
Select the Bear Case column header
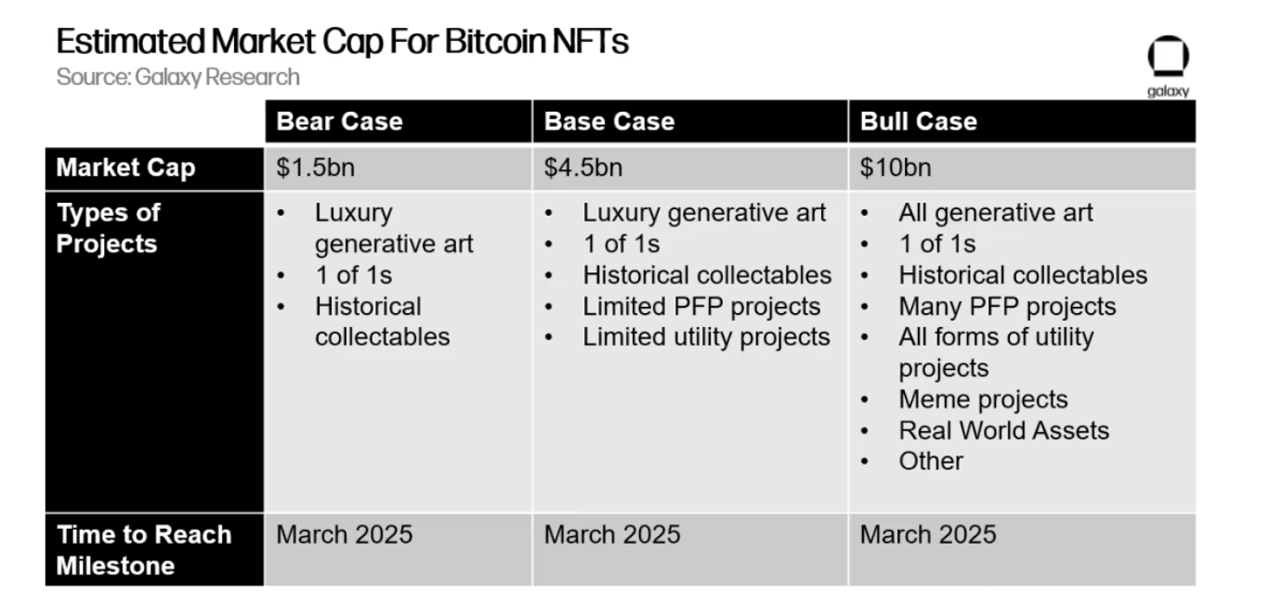(339, 122)
